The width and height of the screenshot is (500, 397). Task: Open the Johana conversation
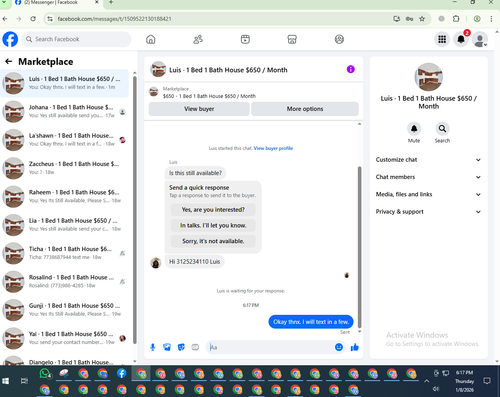[x=64, y=112]
